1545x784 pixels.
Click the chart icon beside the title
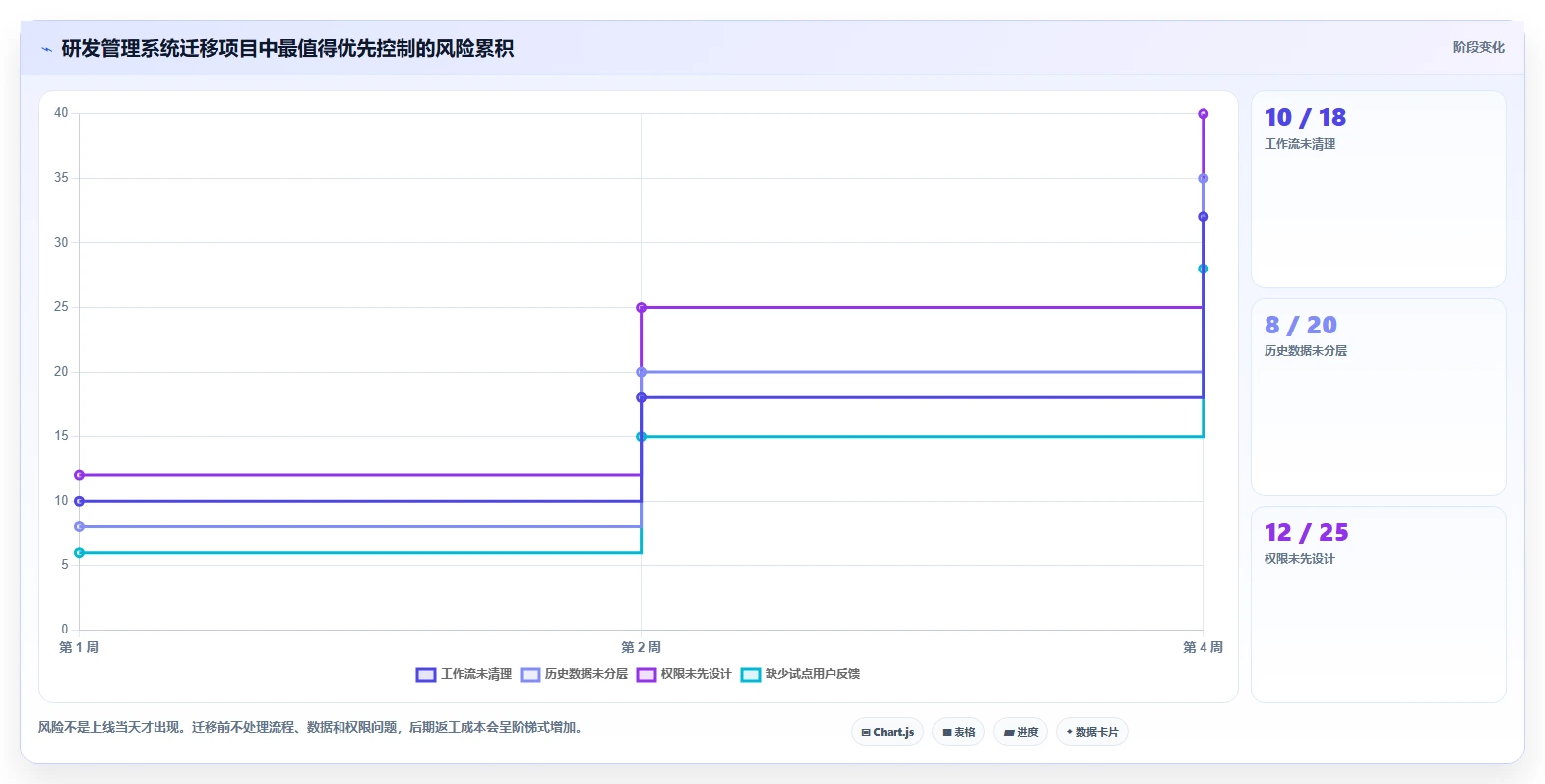click(x=46, y=49)
